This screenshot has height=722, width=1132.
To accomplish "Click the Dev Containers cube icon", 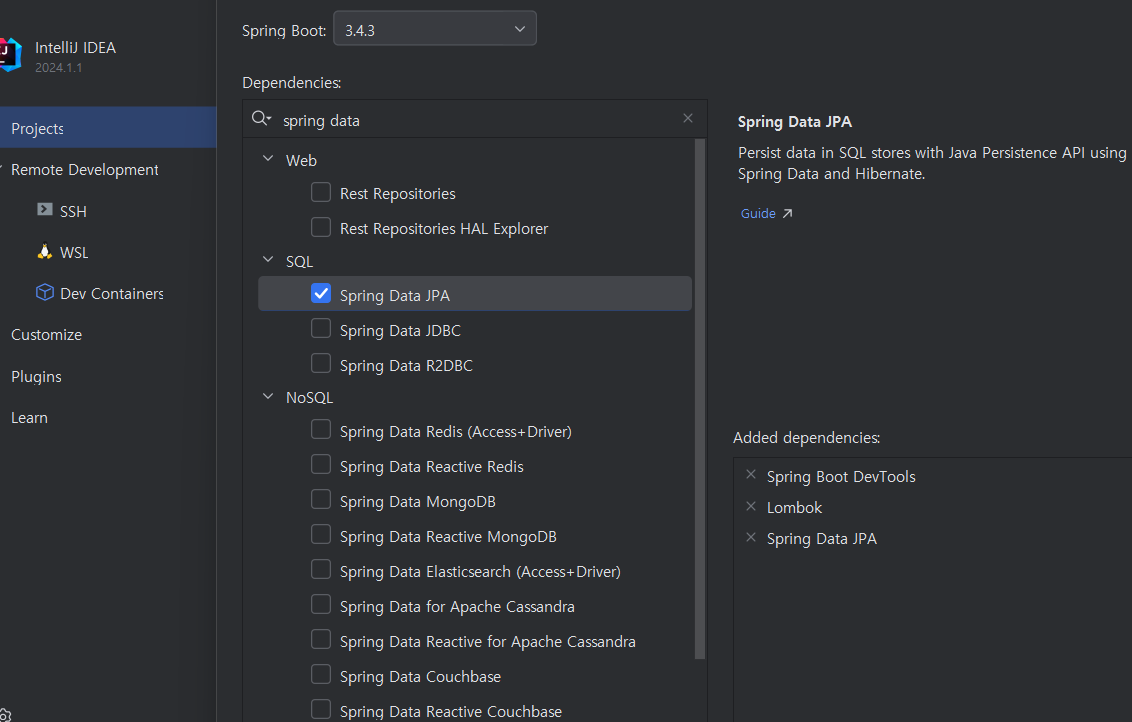I will tap(45, 292).
